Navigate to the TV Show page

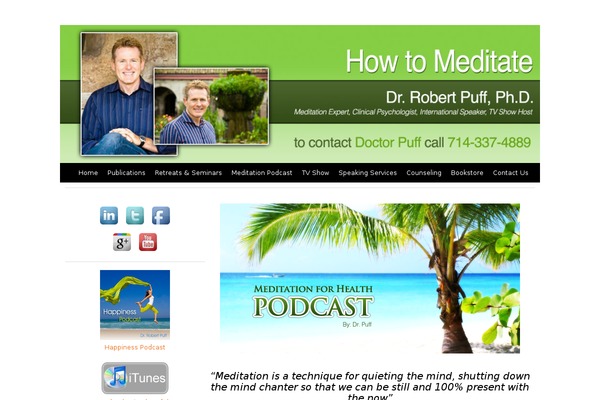point(315,173)
